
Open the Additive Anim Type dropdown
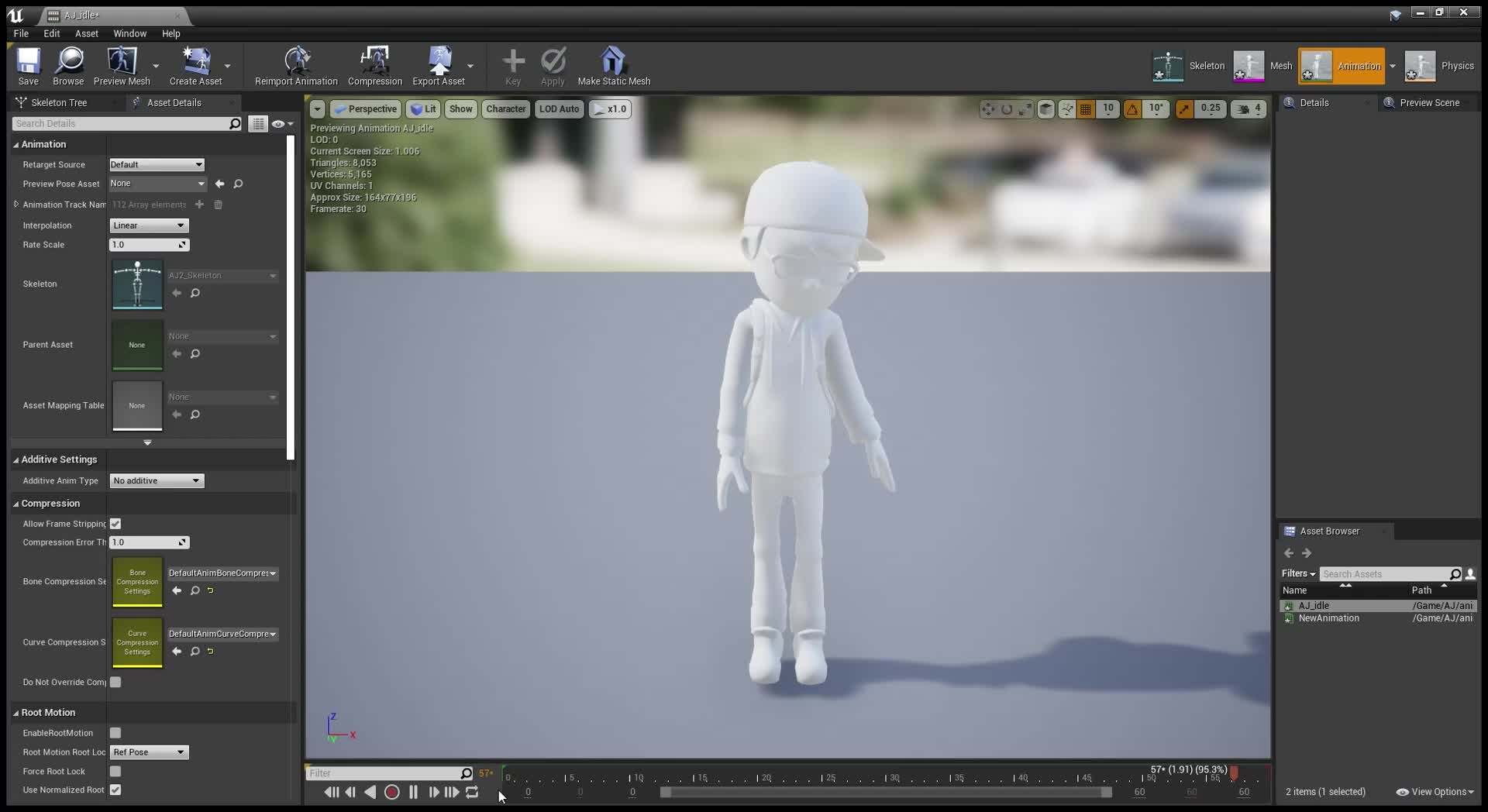[x=156, y=480]
